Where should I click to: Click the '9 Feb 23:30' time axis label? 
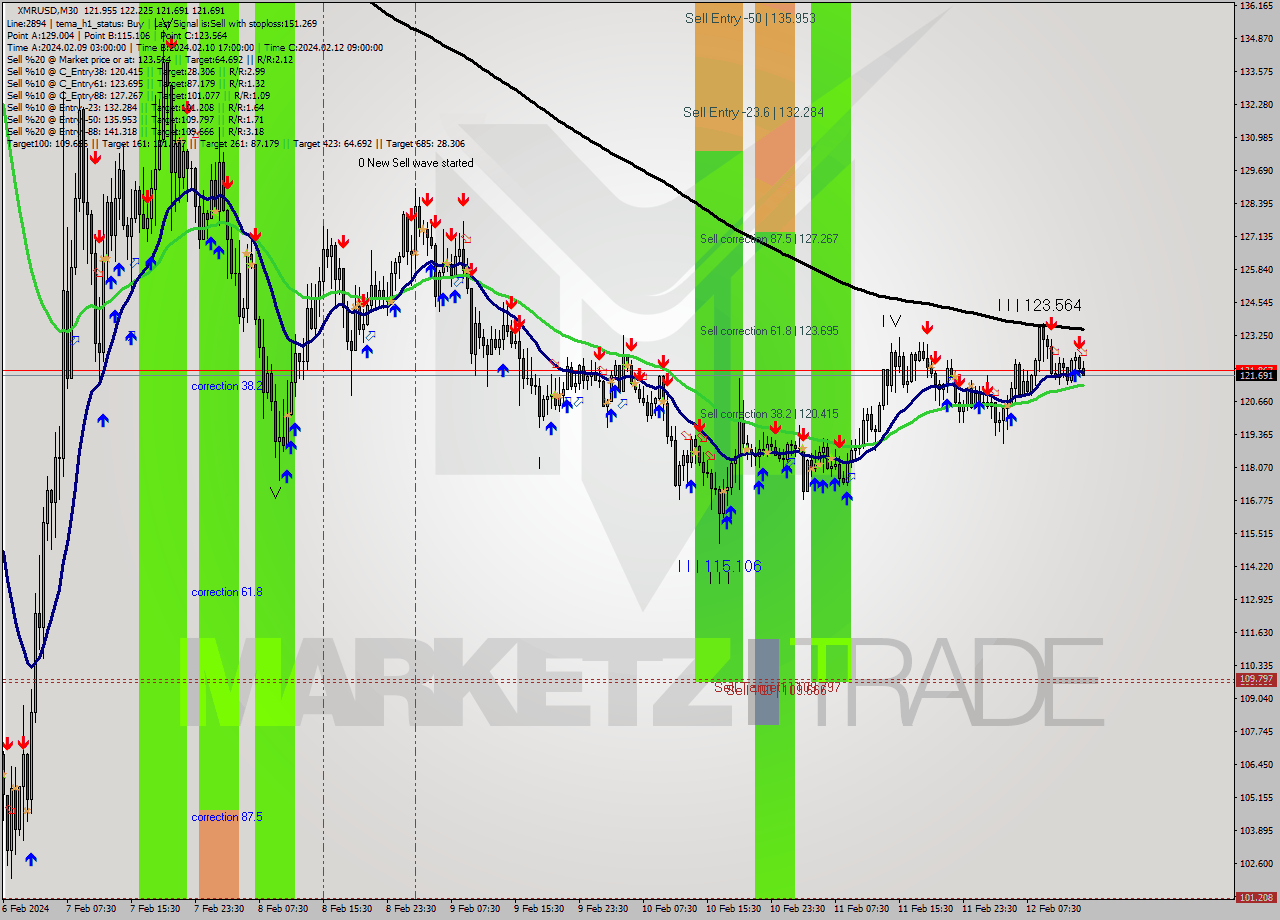point(603,909)
